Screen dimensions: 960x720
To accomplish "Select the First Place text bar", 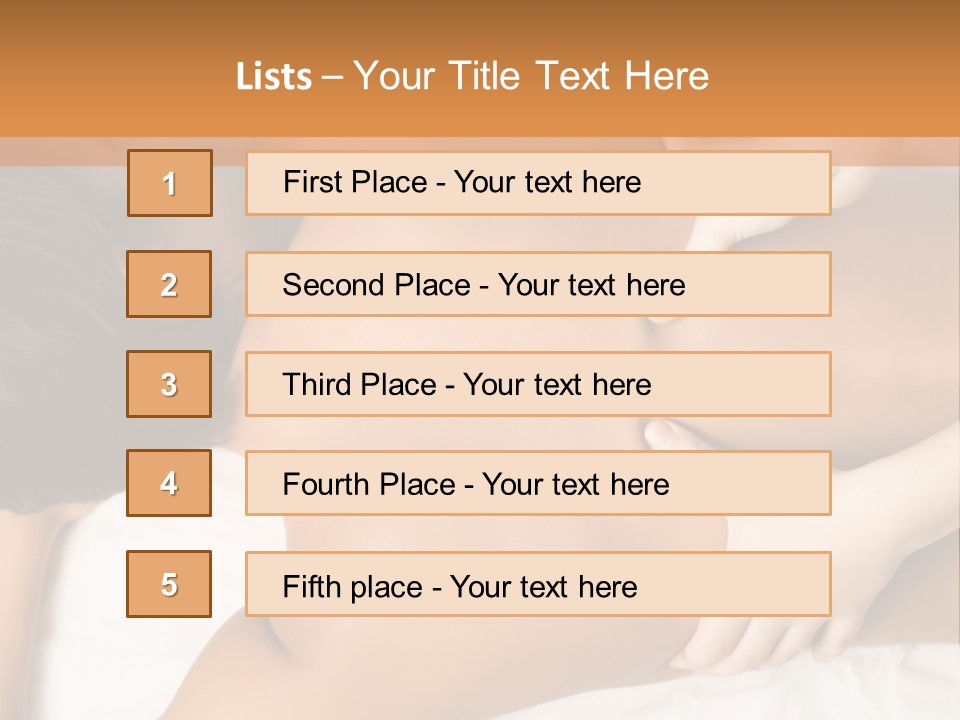I will click(538, 183).
